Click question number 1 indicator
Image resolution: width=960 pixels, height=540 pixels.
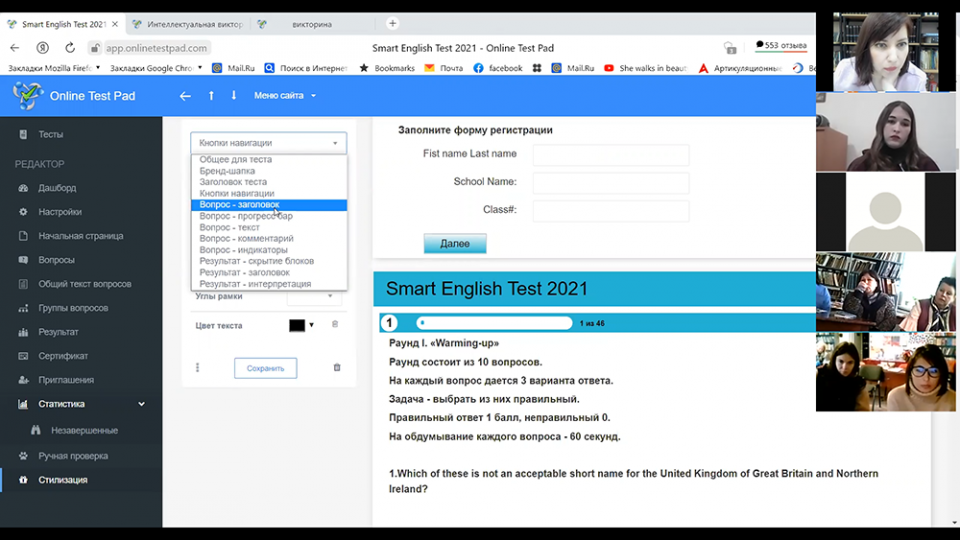[389, 323]
